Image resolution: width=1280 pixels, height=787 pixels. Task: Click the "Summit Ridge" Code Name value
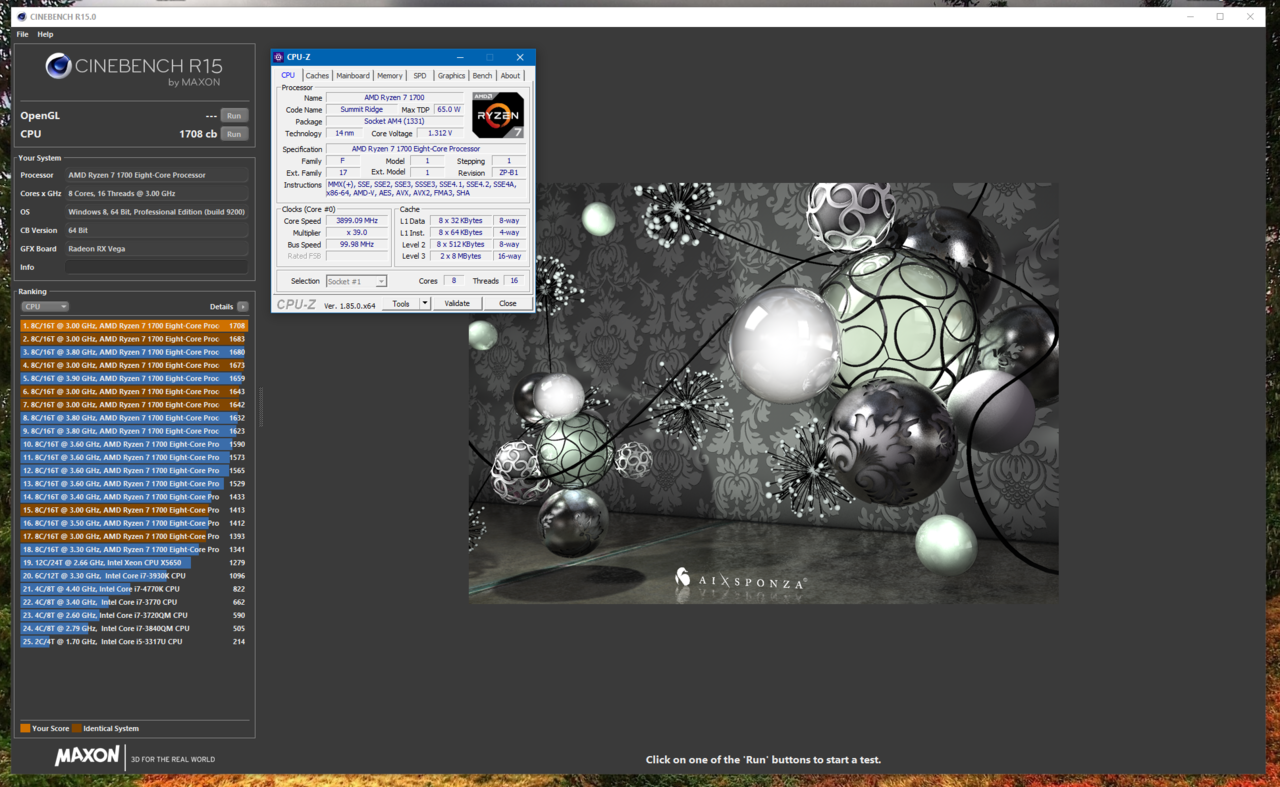point(361,109)
